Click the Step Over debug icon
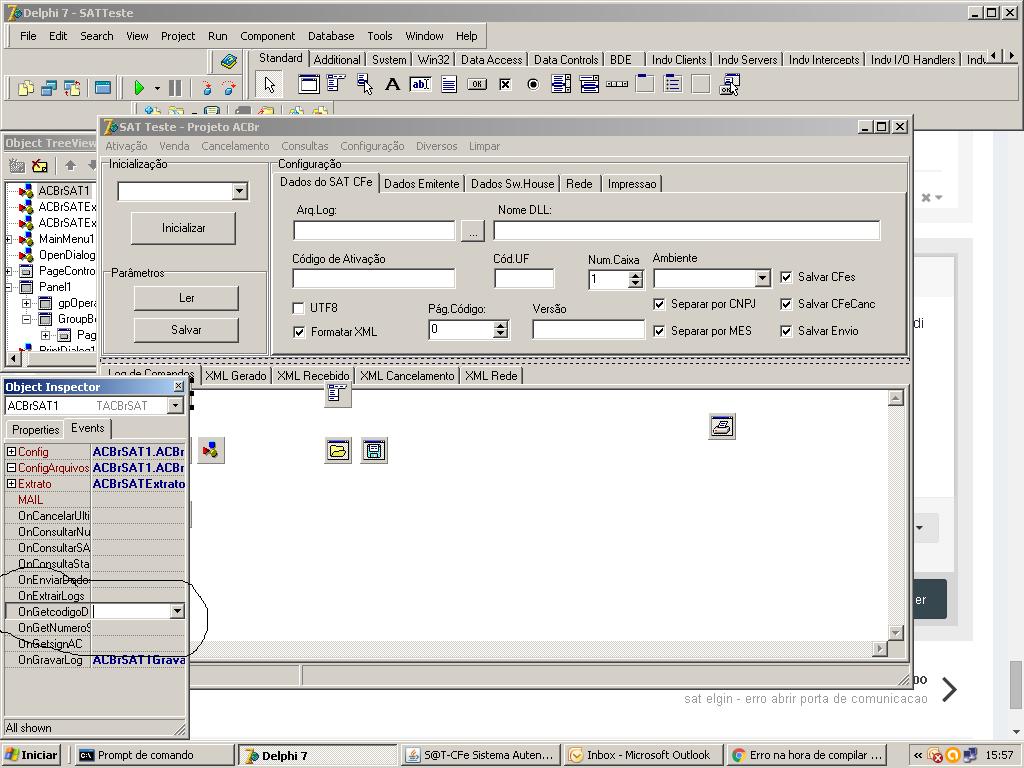 point(229,88)
